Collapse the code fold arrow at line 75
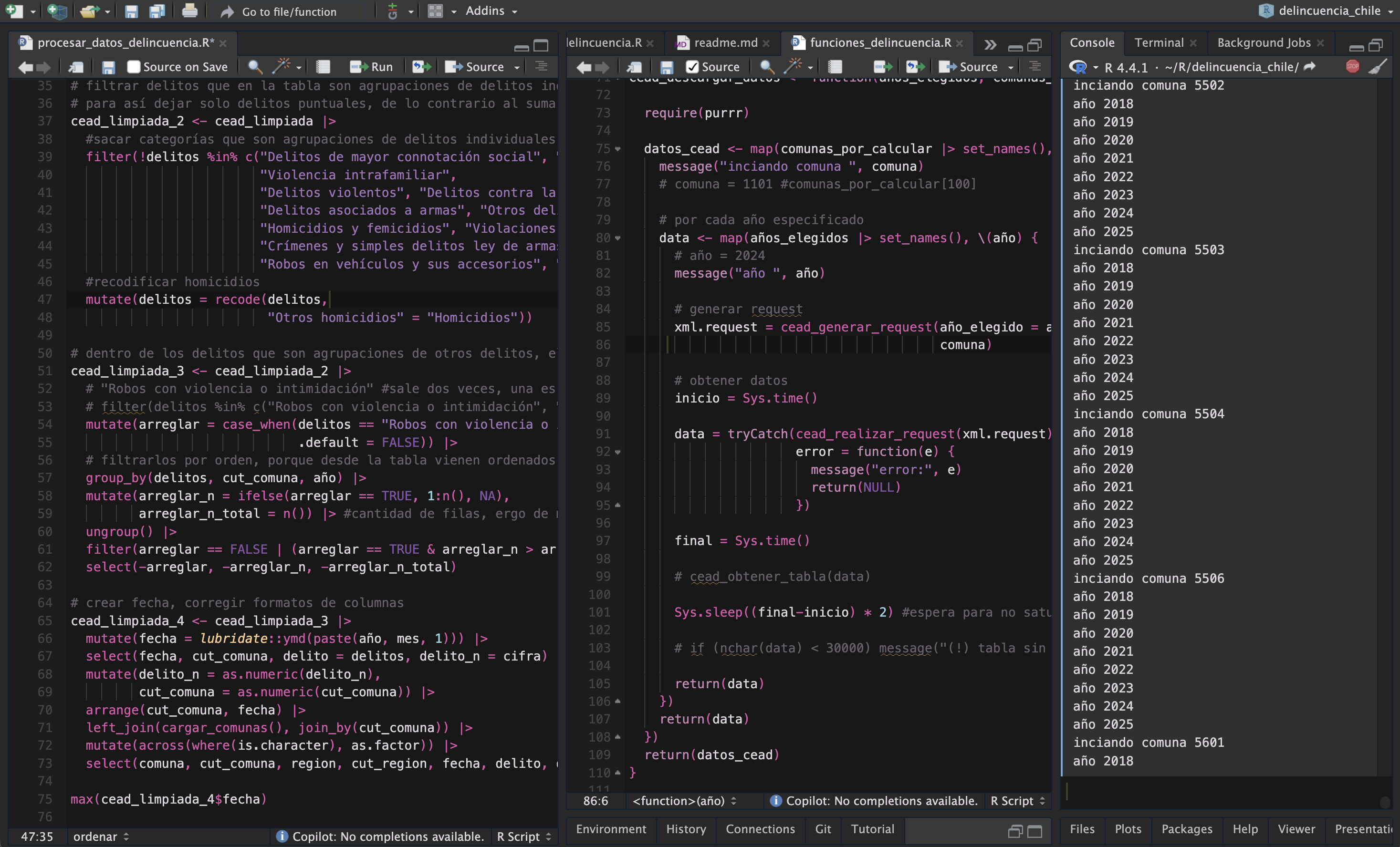This screenshot has height=847, width=1400. point(617,149)
